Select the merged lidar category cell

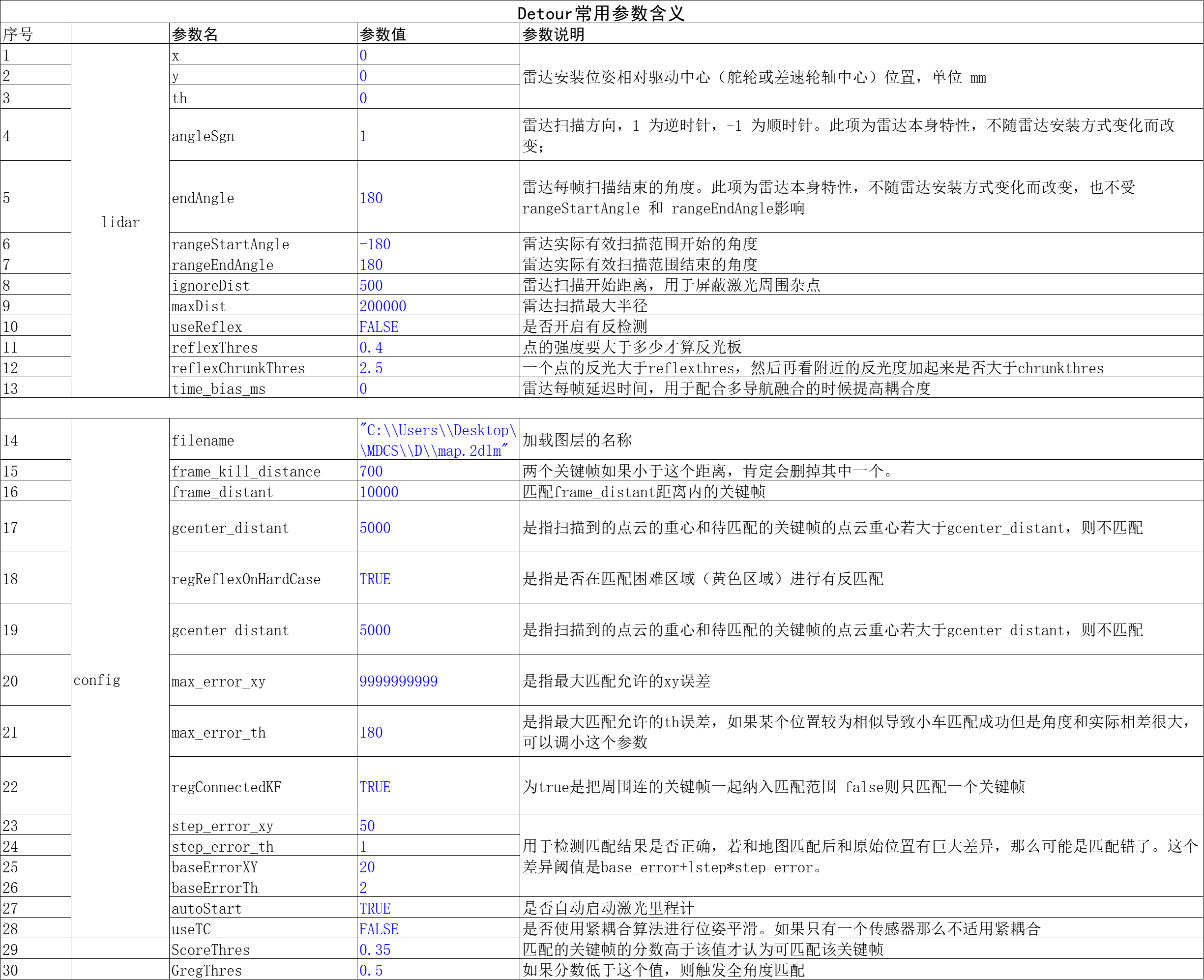[119, 221]
